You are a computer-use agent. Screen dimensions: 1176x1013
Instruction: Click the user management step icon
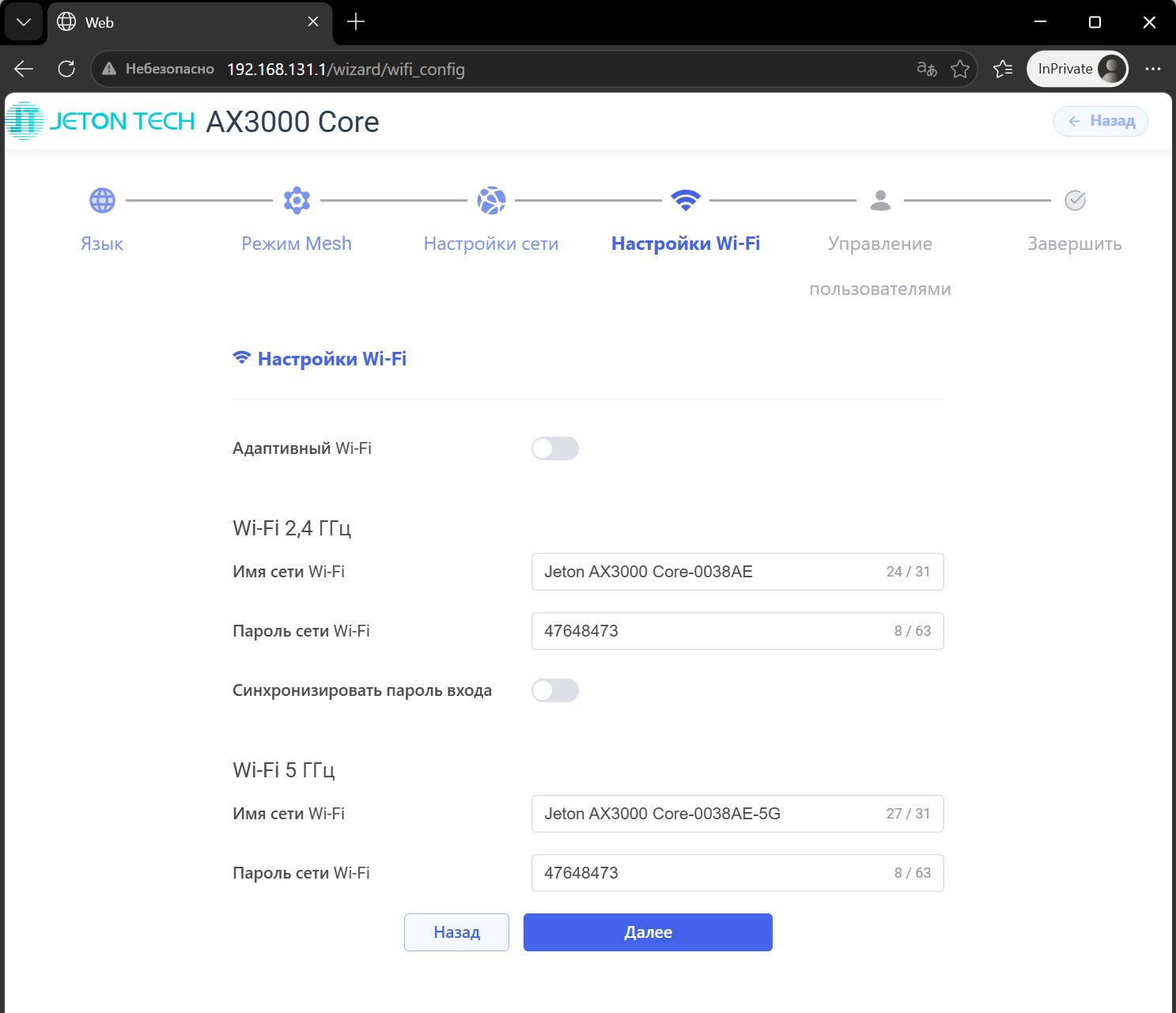click(880, 201)
